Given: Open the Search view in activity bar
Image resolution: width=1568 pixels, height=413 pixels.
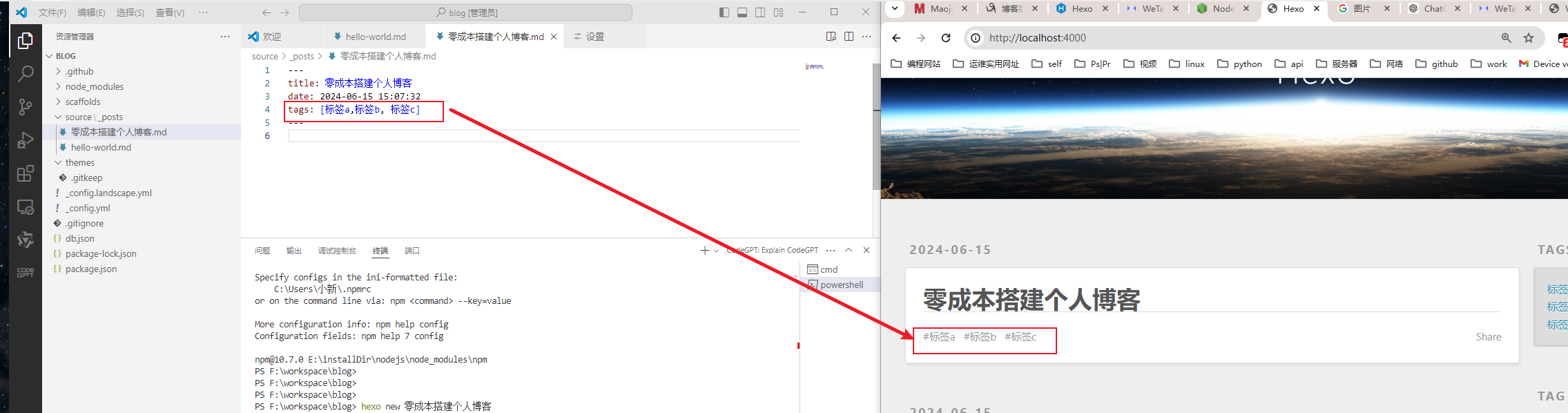Looking at the screenshot, I should tap(26, 73).
